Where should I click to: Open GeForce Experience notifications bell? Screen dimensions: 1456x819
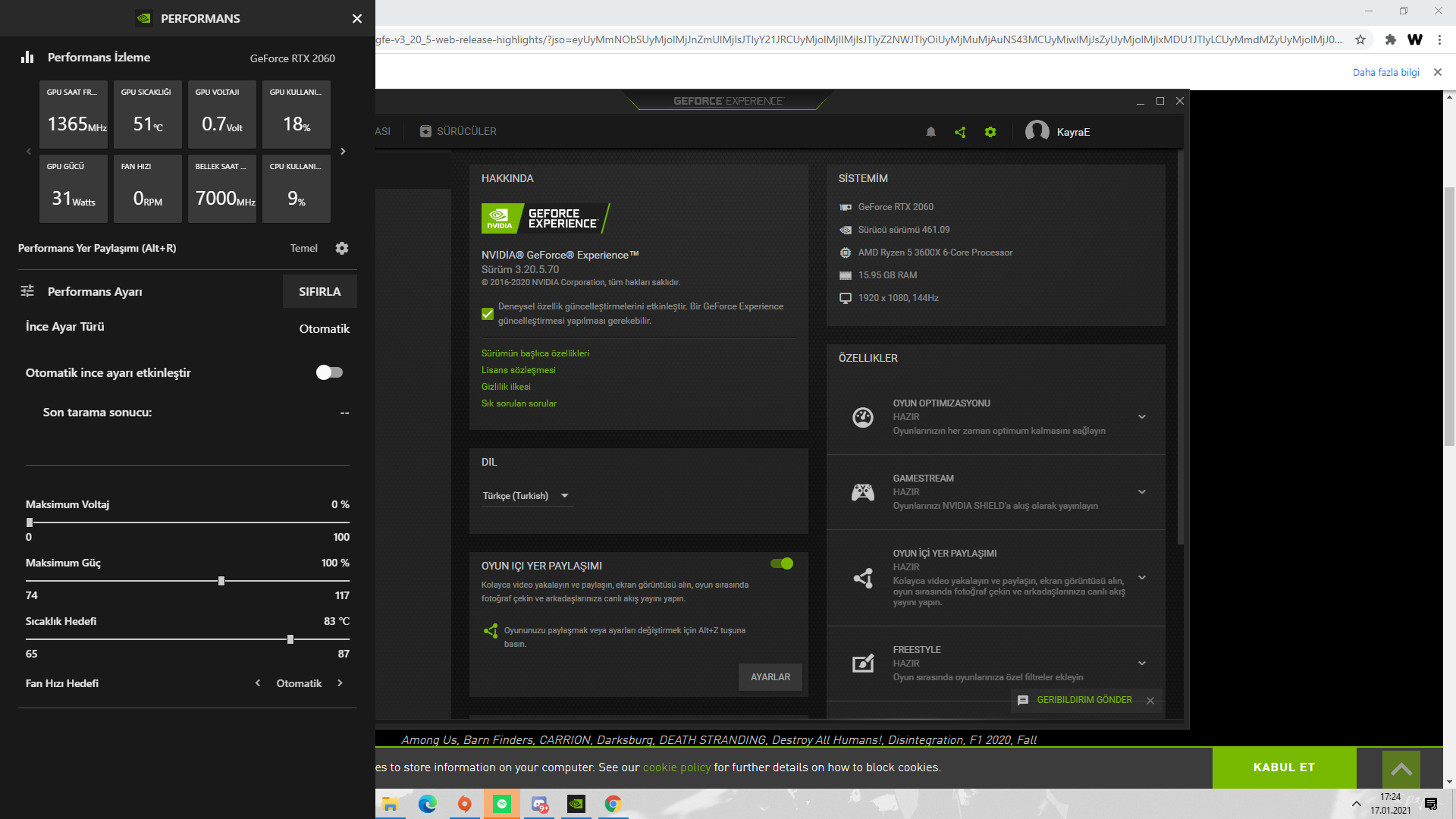coord(931,132)
